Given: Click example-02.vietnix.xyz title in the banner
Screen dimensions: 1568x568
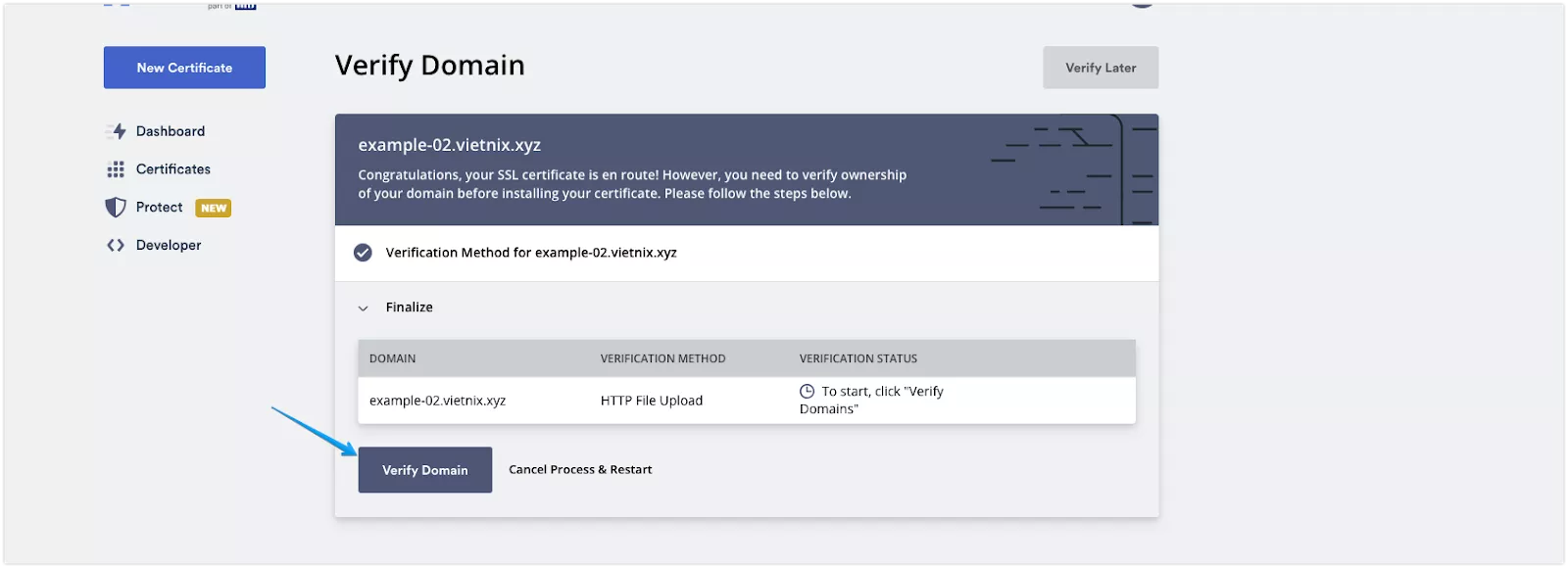Looking at the screenshot, I should 450,145.
